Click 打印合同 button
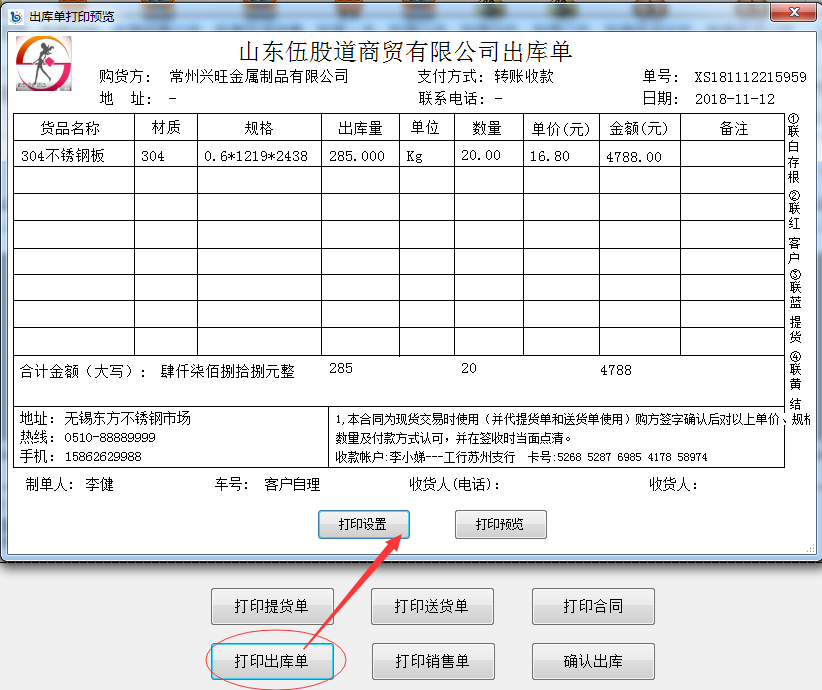The image size is (822, 690). (x=593, y=606)
